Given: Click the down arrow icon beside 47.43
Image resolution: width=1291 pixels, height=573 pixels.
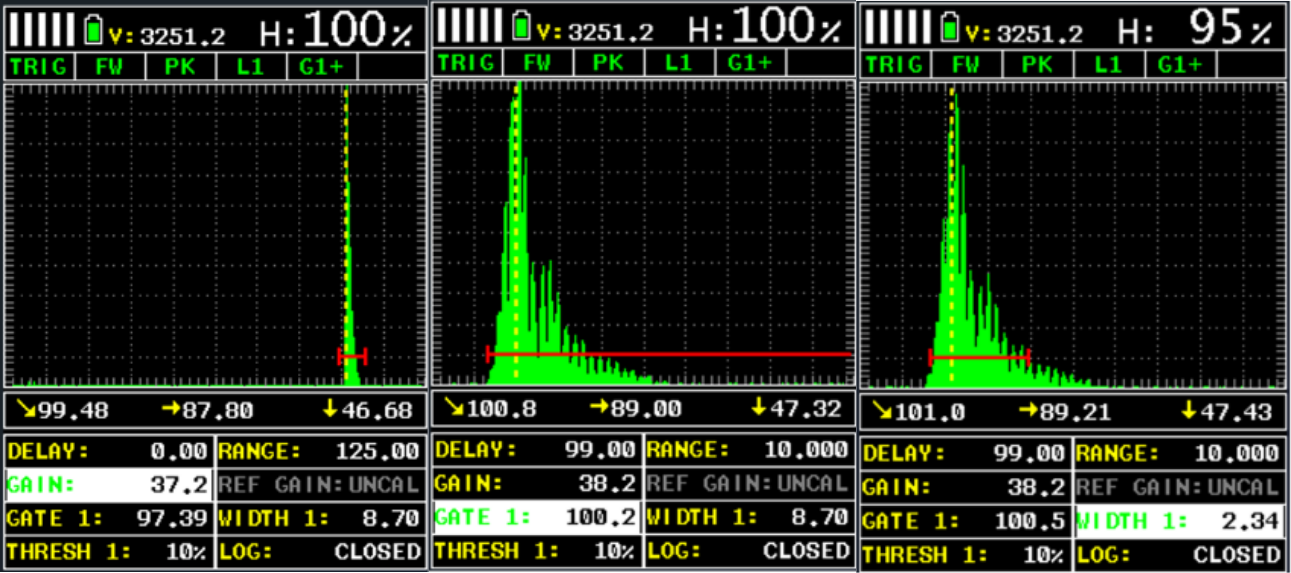Looking at the screenshot, I should [x=1187, y=410].
